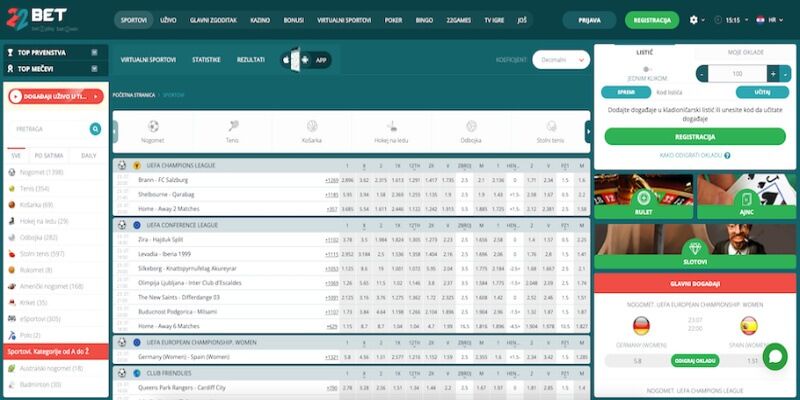The width and height of the screenshot is (800, 400).
Task: Click the play icon in Događaji uživo
Action: pyautogui.click(x=15, y=96)
